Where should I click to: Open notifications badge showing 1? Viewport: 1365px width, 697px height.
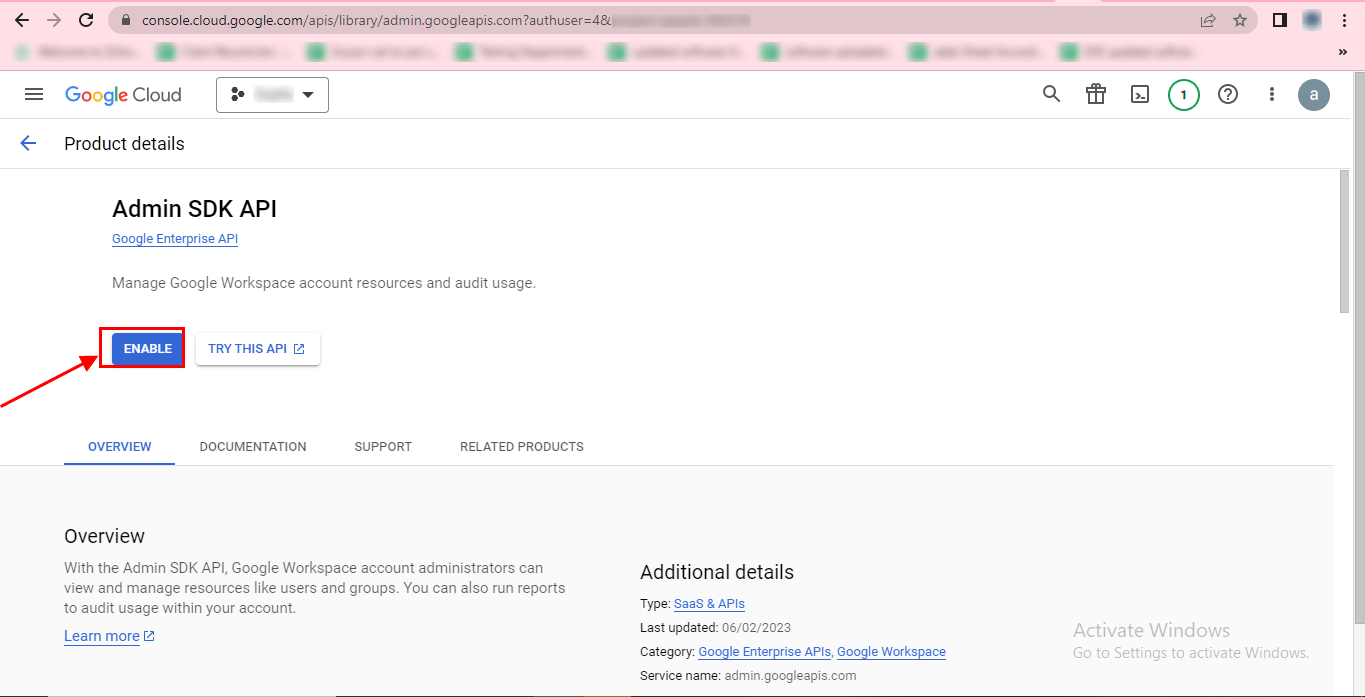coord(1184,95)
